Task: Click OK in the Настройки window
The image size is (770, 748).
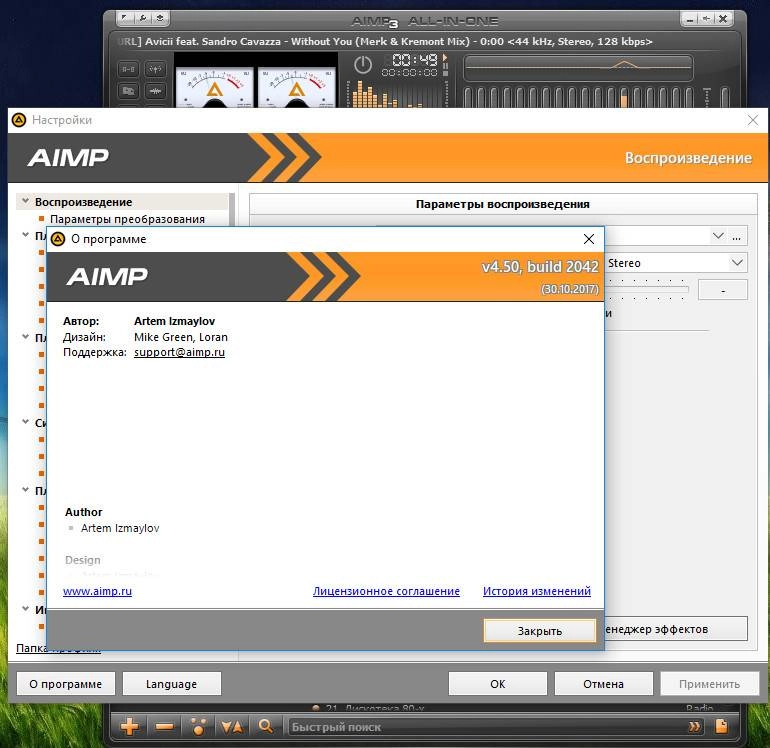Action: point(497,684)
